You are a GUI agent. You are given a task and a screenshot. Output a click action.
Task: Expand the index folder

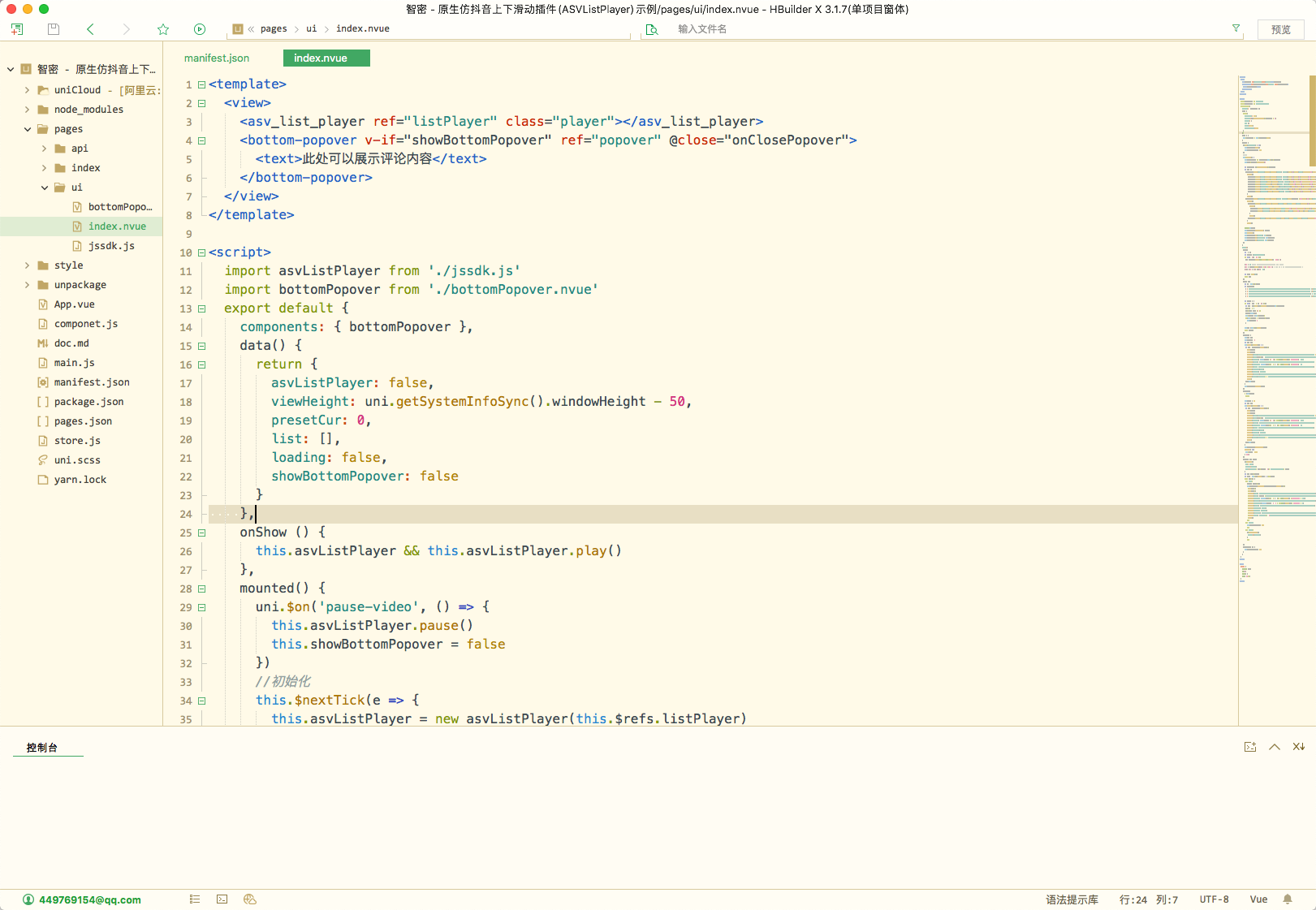pyautogui.click(x=44, y=168)
